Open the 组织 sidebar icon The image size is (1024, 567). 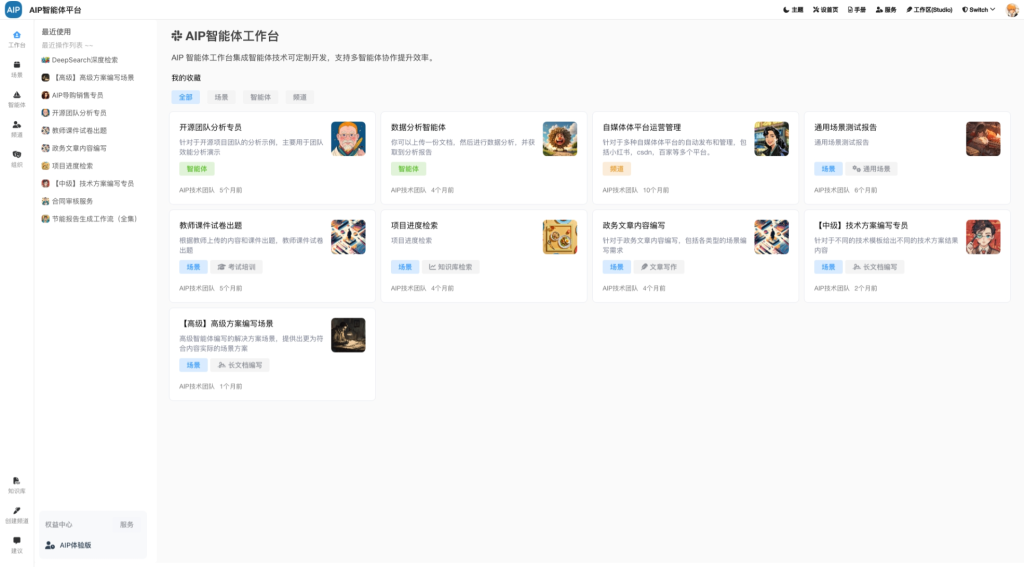tap(16, 155)
